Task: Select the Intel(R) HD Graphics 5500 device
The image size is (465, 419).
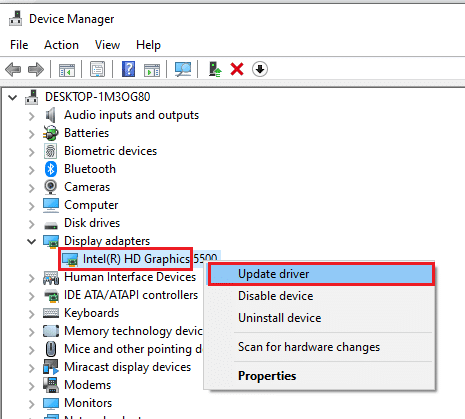Action: [x=140, y=259]
